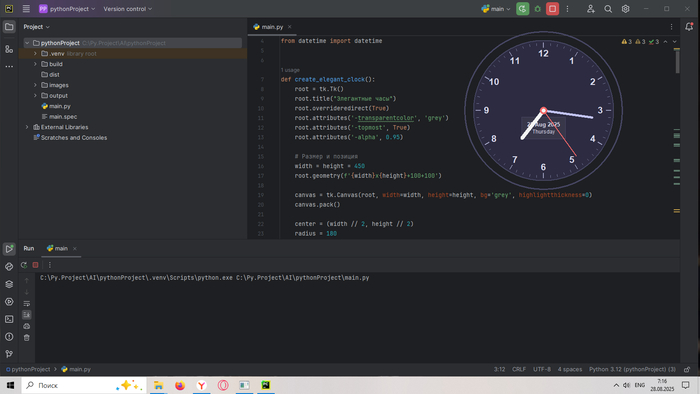The image size is (700, 394).
Task: Open Code With Me user icon
Action: pos(591,9)
